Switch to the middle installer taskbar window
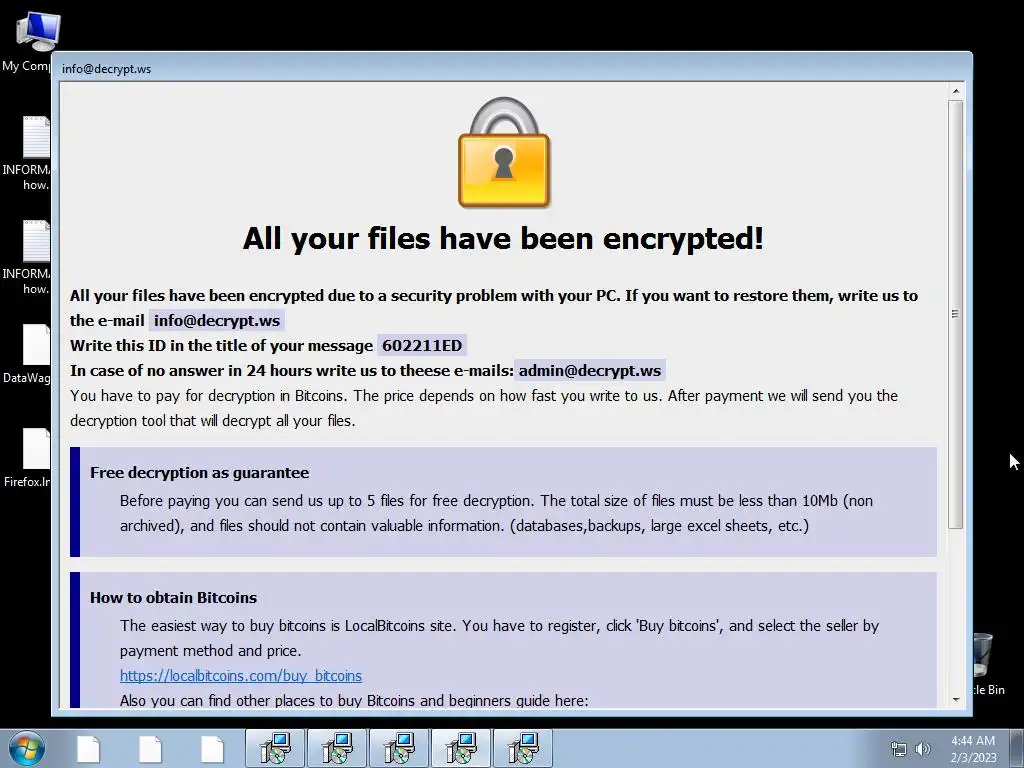The height and width of the screenshot is (768, 1024). pos(400,748)
